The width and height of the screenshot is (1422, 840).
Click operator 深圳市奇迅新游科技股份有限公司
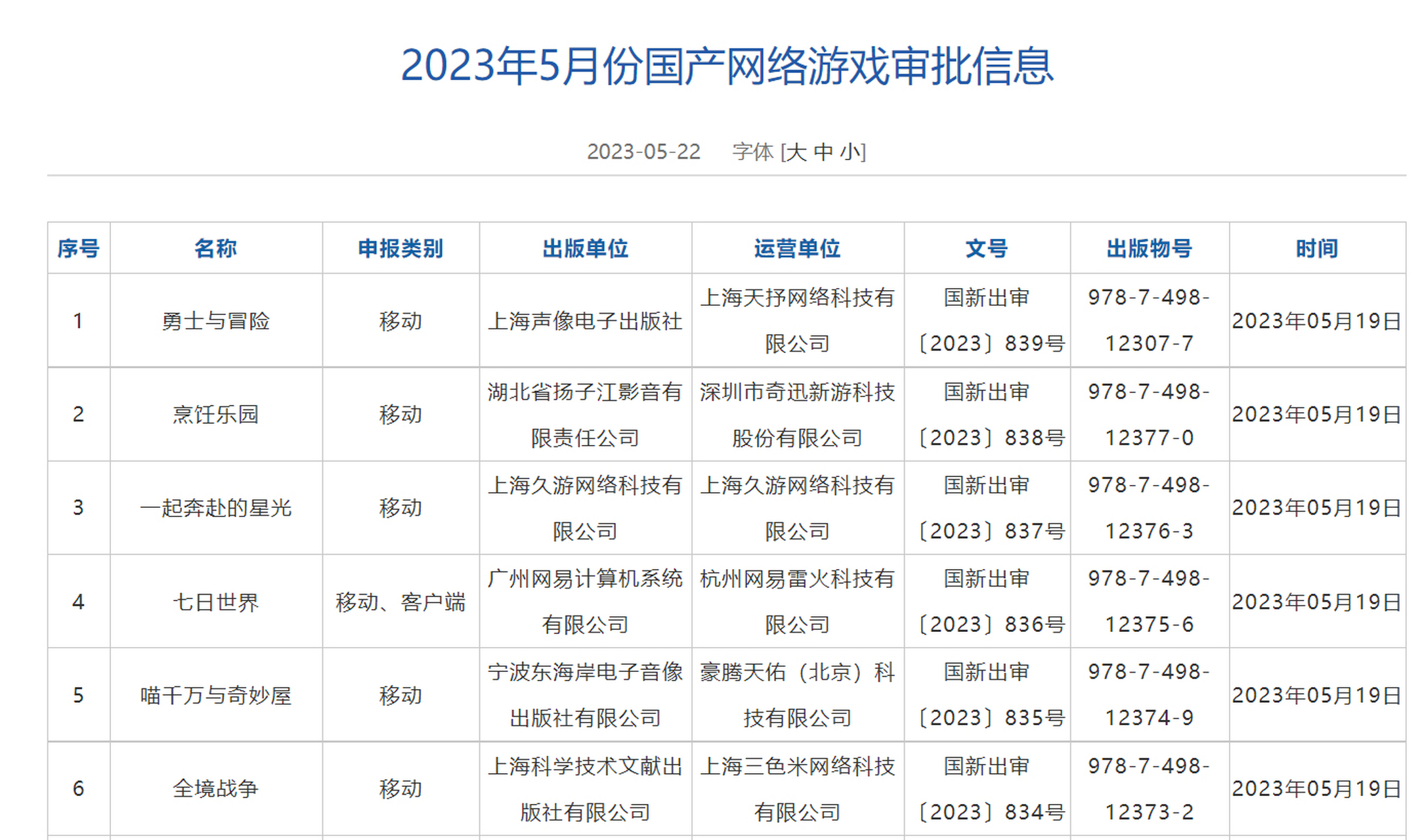[x=797, y=415]
